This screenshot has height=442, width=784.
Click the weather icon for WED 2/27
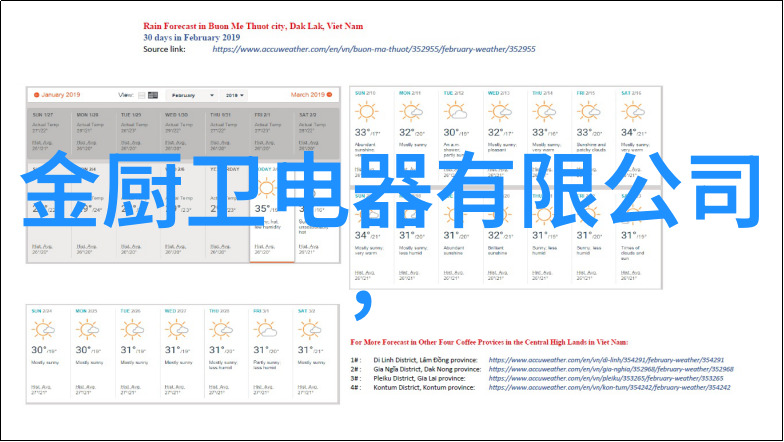(x=176, y=330)
